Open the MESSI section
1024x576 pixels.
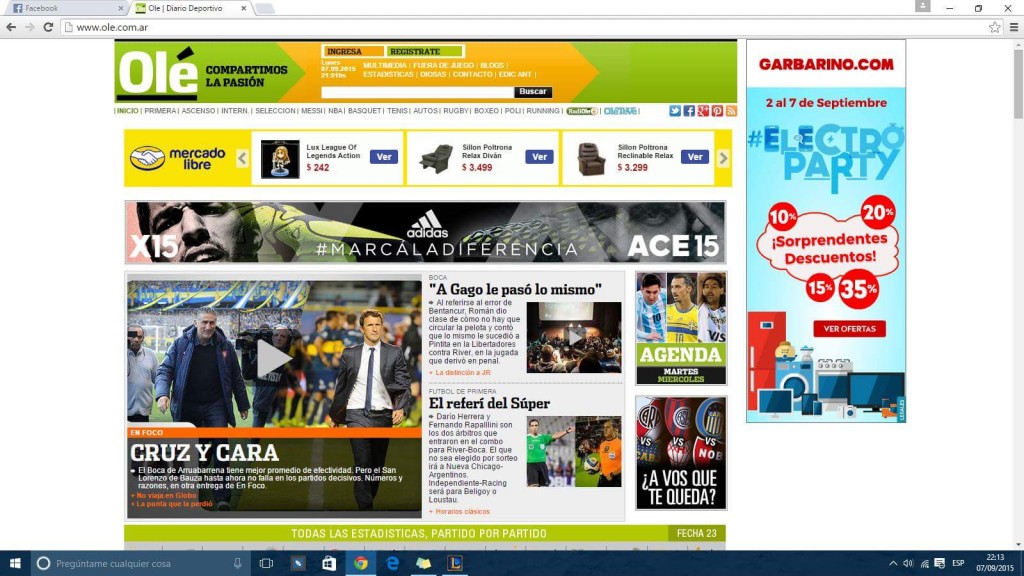pyautogui.click(x=312, y=111)
